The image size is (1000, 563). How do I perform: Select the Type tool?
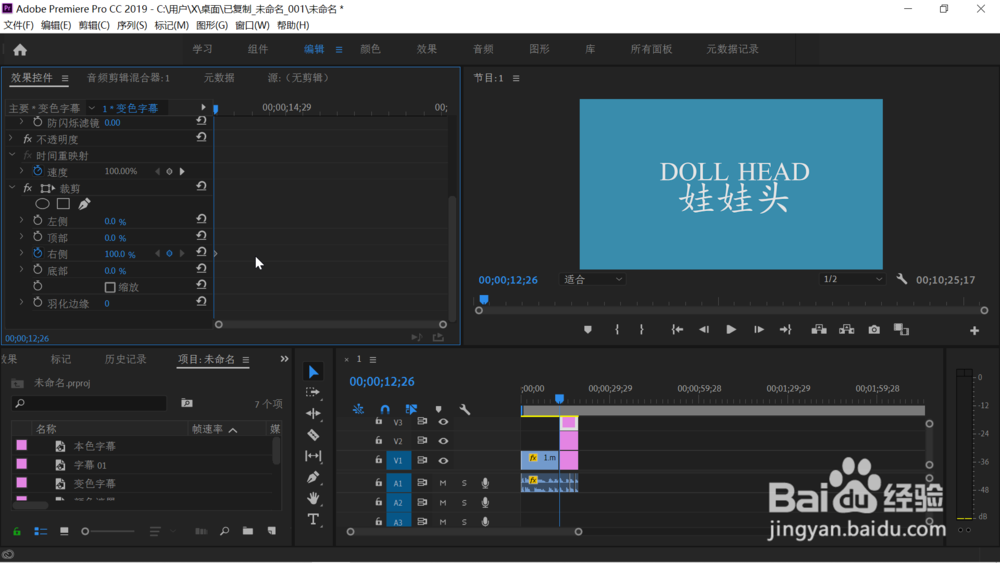[x=313, y=519]
